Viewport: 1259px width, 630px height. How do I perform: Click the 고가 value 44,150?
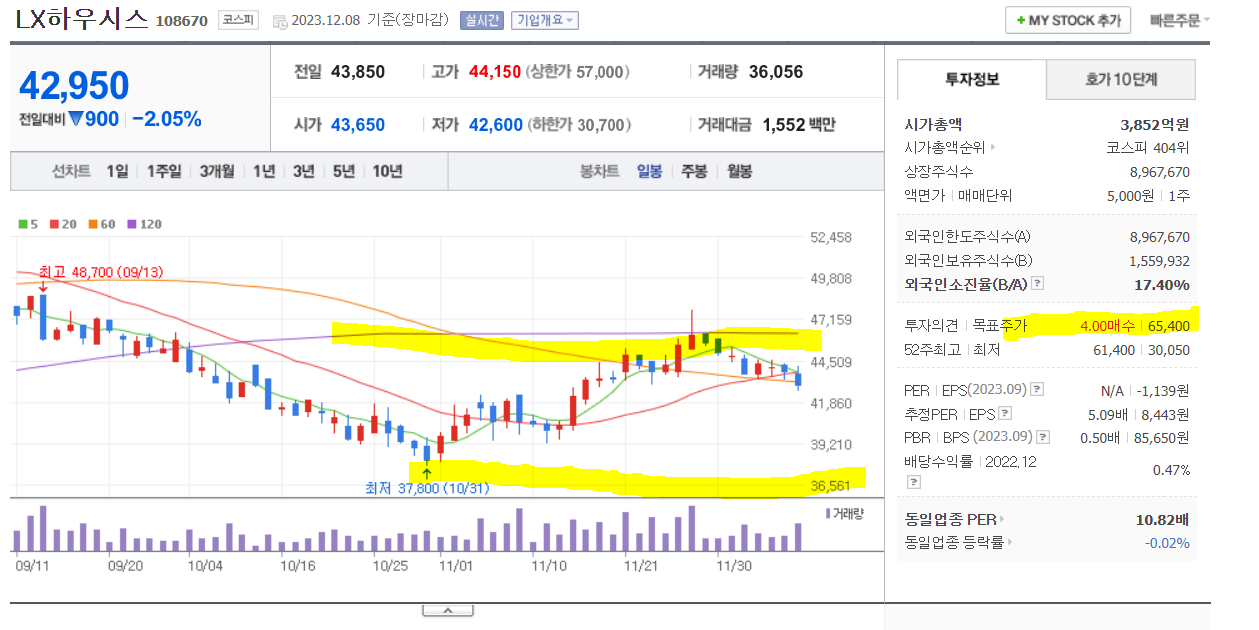click(494, 72)
